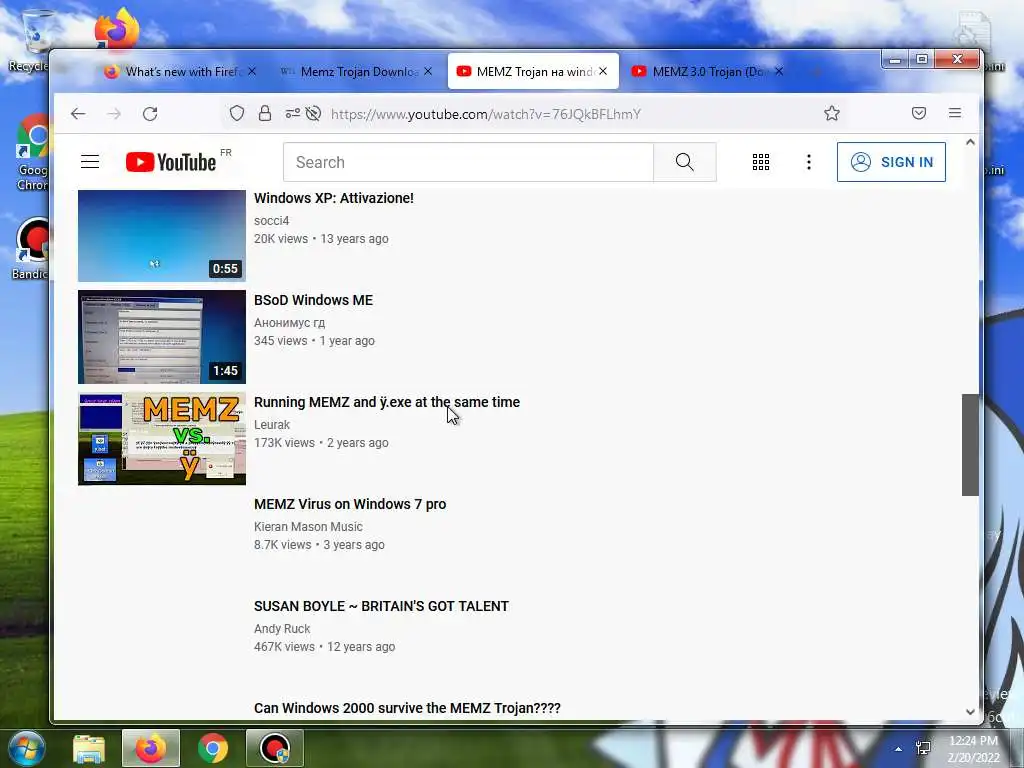The image size is (1024, 768).
Task: Open channel Kieran Mason Music
Action: [308, 526]
